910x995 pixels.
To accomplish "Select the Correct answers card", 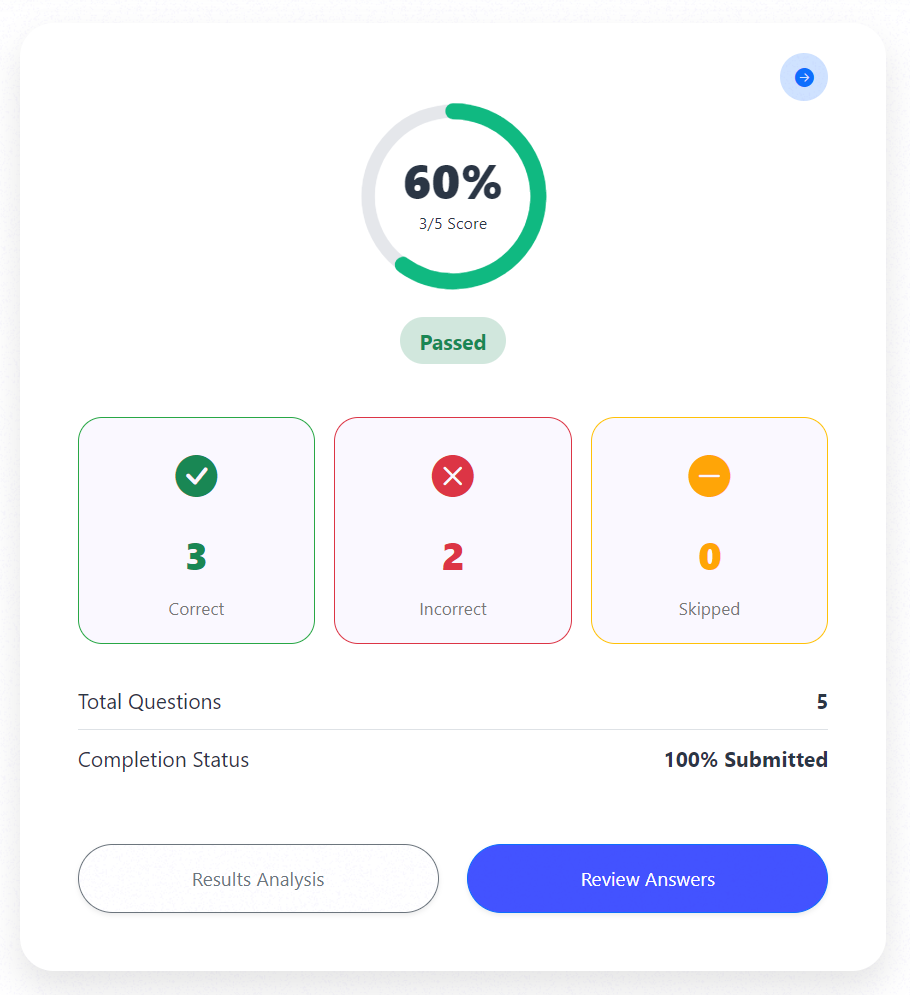I will click(x=196, y=530).
